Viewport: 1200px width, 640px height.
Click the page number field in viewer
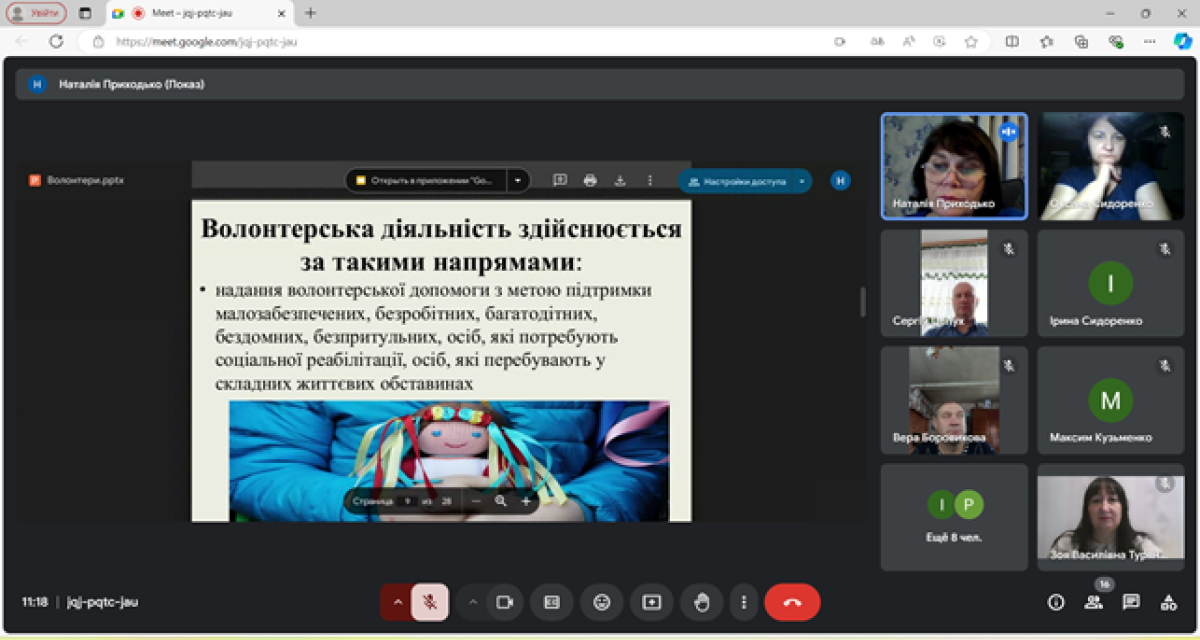pyautogui.click(x=407, y=501)
